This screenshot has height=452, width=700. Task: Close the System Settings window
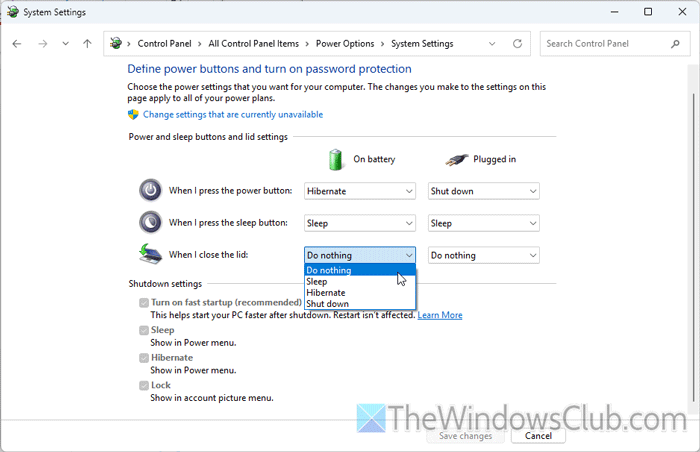682,12
